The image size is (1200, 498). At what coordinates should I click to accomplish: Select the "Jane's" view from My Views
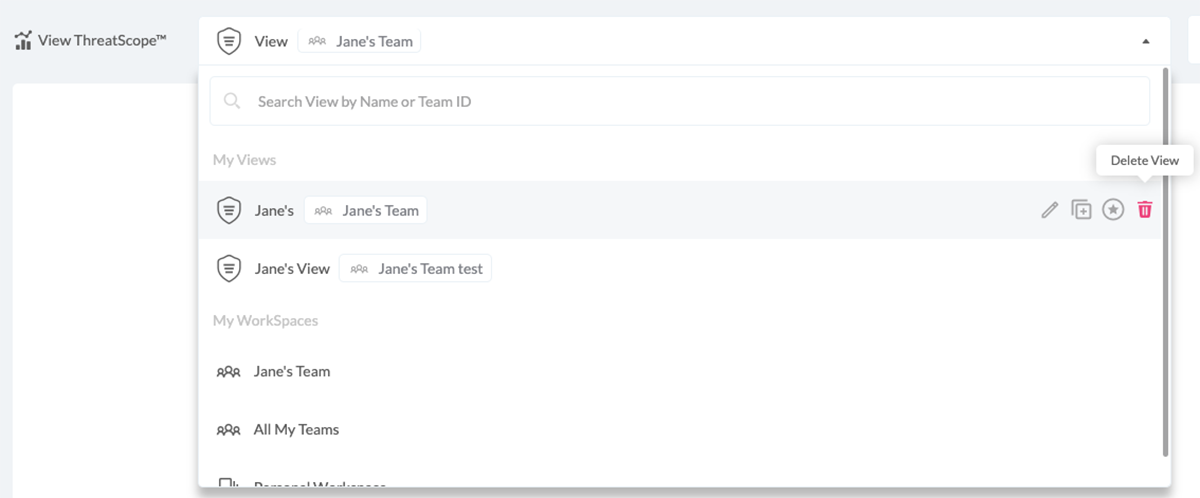274,211
